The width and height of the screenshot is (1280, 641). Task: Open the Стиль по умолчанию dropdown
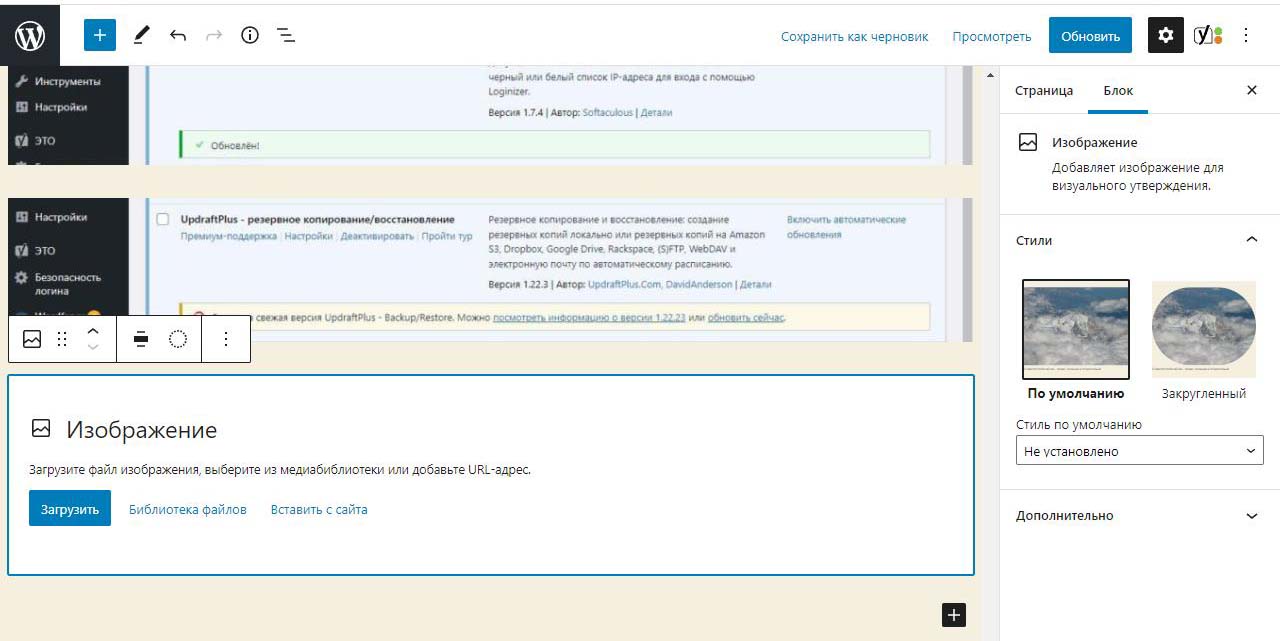tap(1139, 451)
